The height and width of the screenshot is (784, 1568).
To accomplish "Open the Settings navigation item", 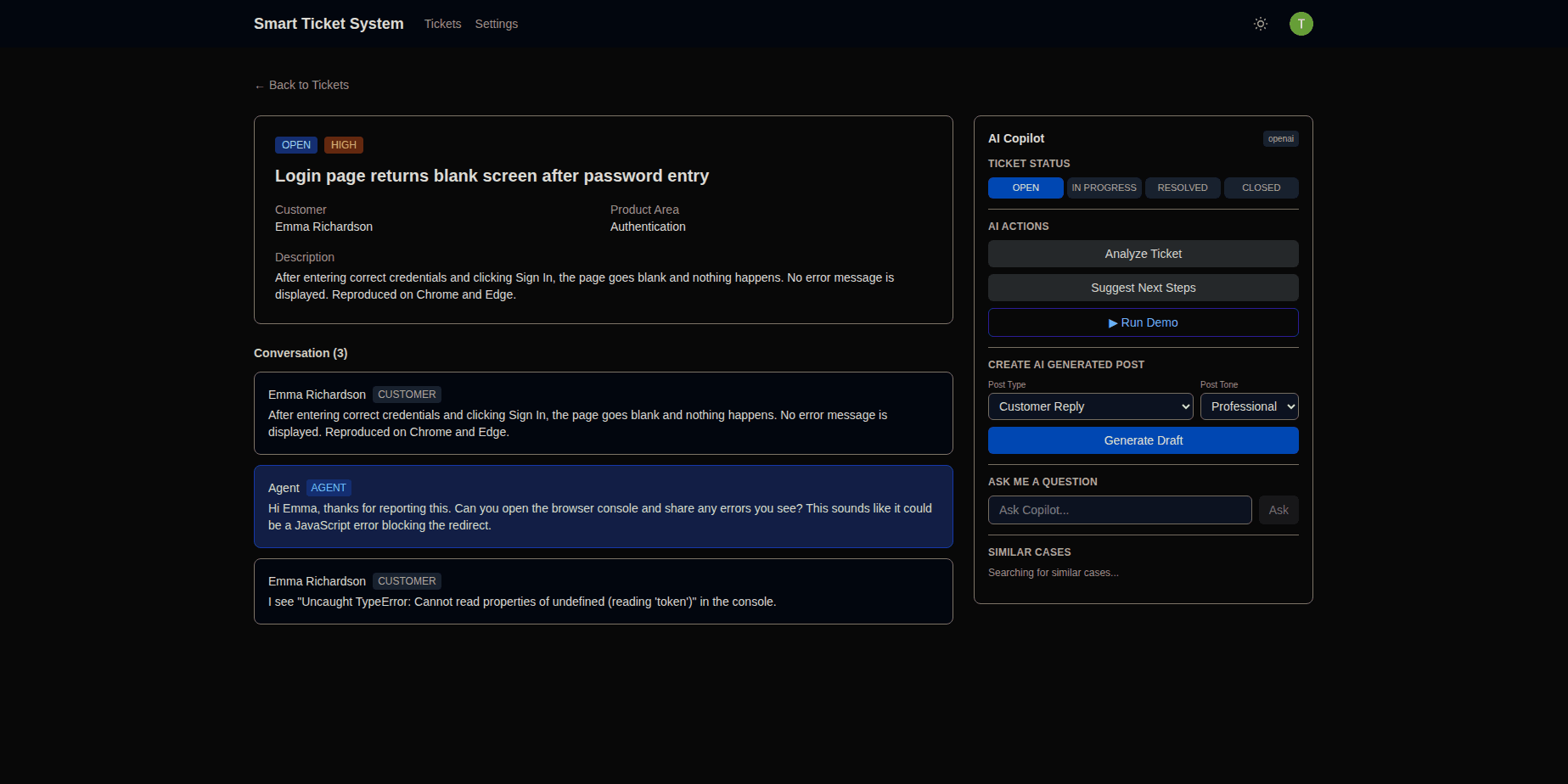I will [x=497, y=24].
